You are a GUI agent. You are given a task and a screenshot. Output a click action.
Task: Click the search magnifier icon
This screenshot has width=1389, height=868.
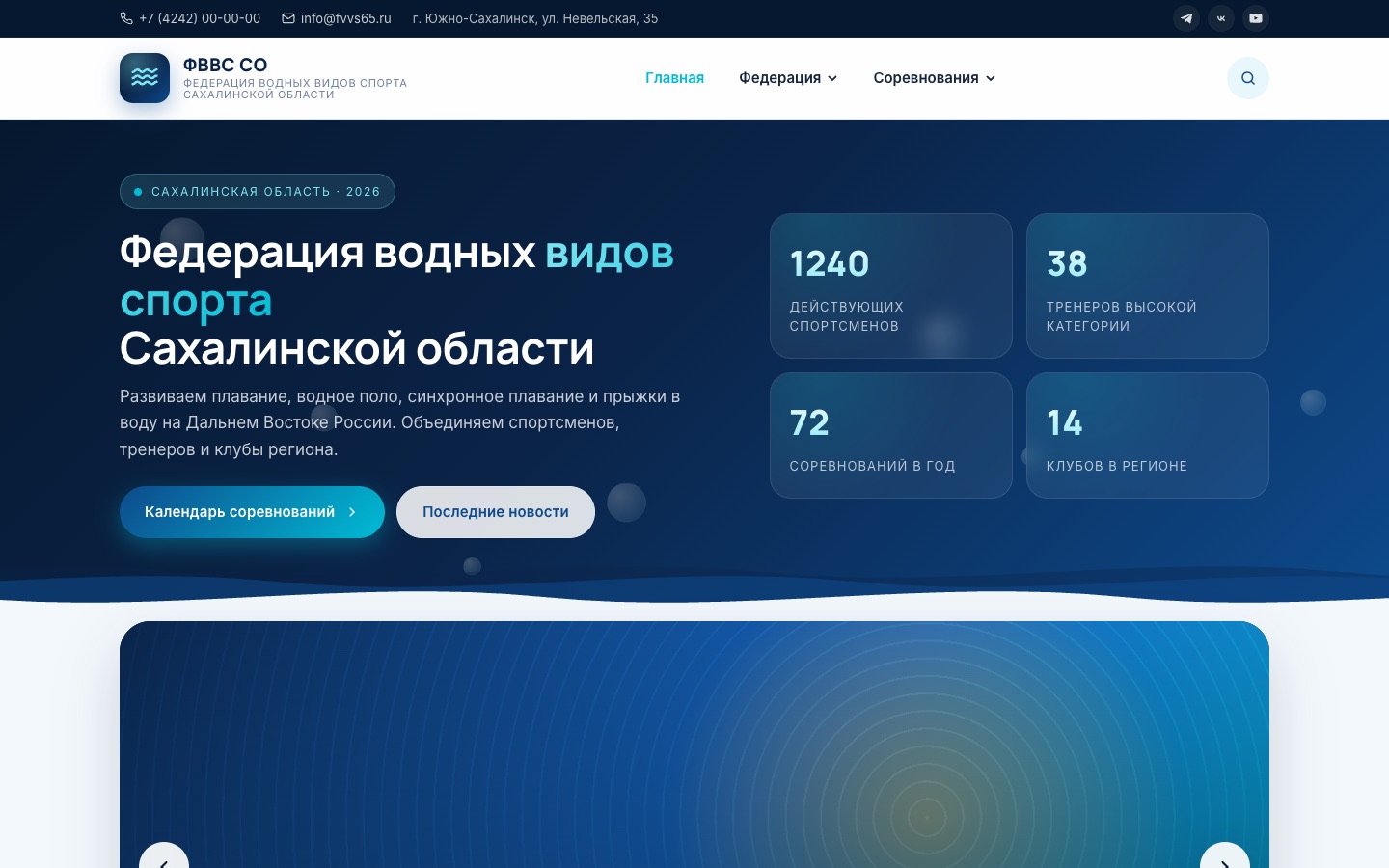click(1248, 78)
